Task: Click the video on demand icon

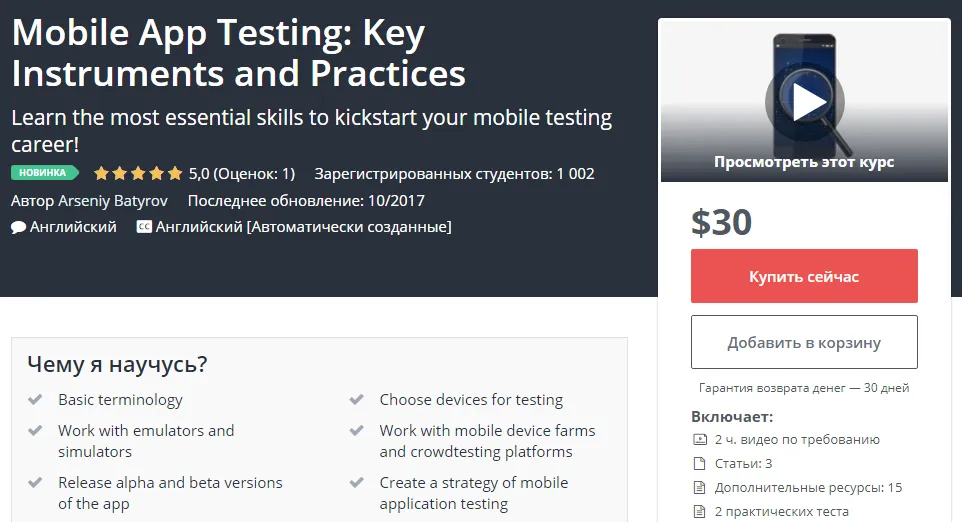Action: tap(699, 439)
